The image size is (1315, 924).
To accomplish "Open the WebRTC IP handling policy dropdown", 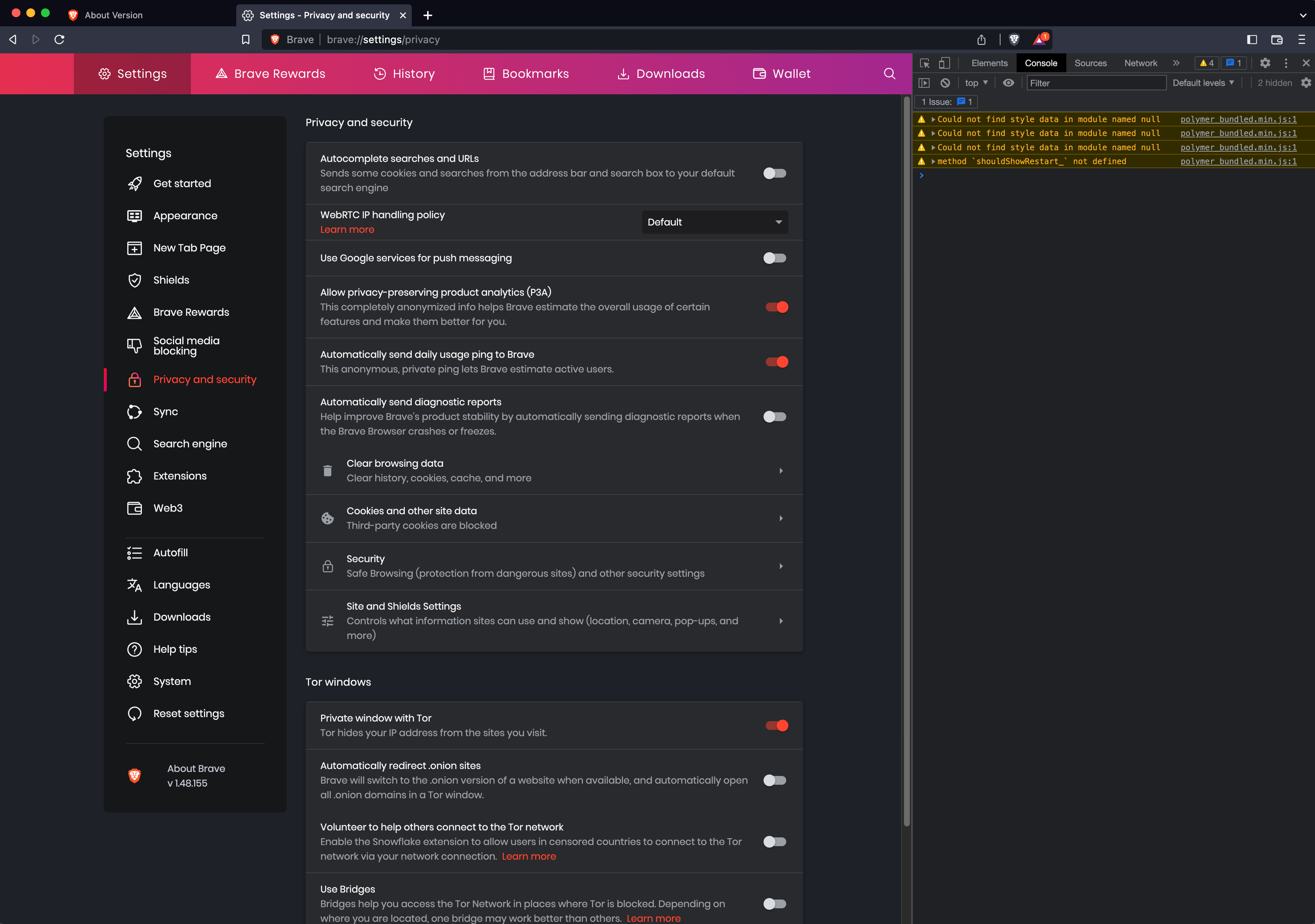I will click(714, 222).
